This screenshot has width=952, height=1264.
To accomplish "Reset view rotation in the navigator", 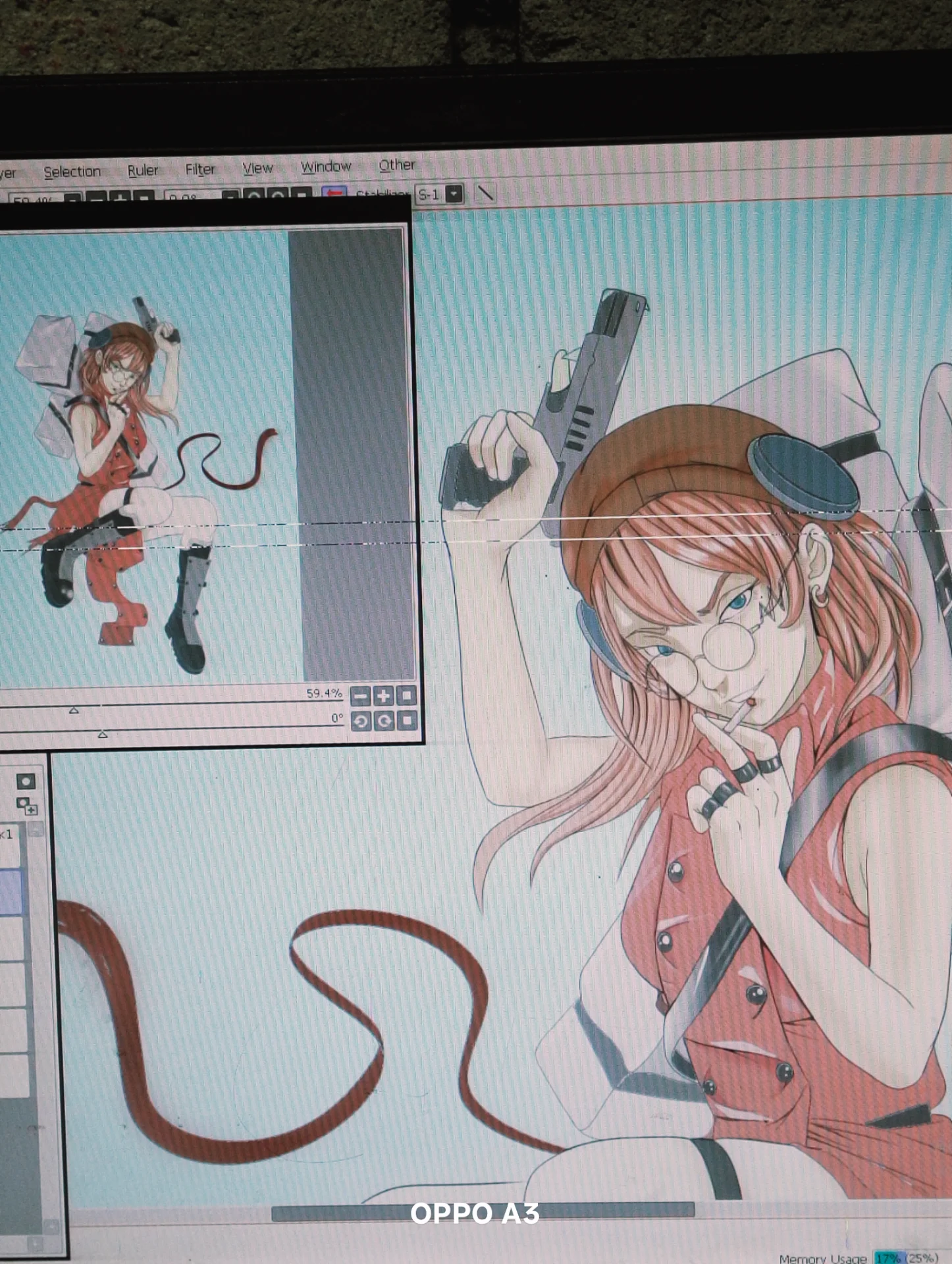I will pos(408,720).
